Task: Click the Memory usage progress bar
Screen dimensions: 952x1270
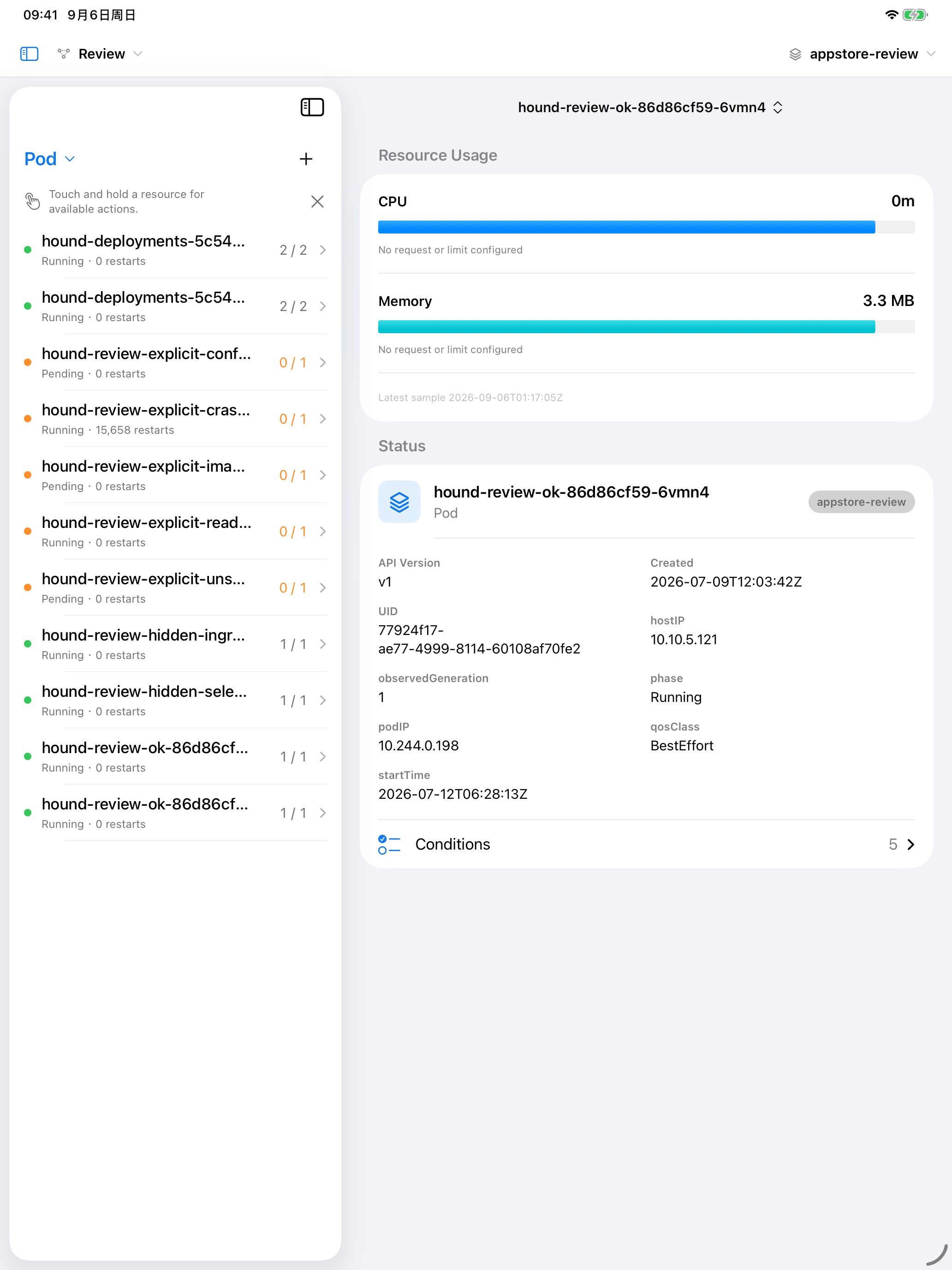Action: point(646,327)
